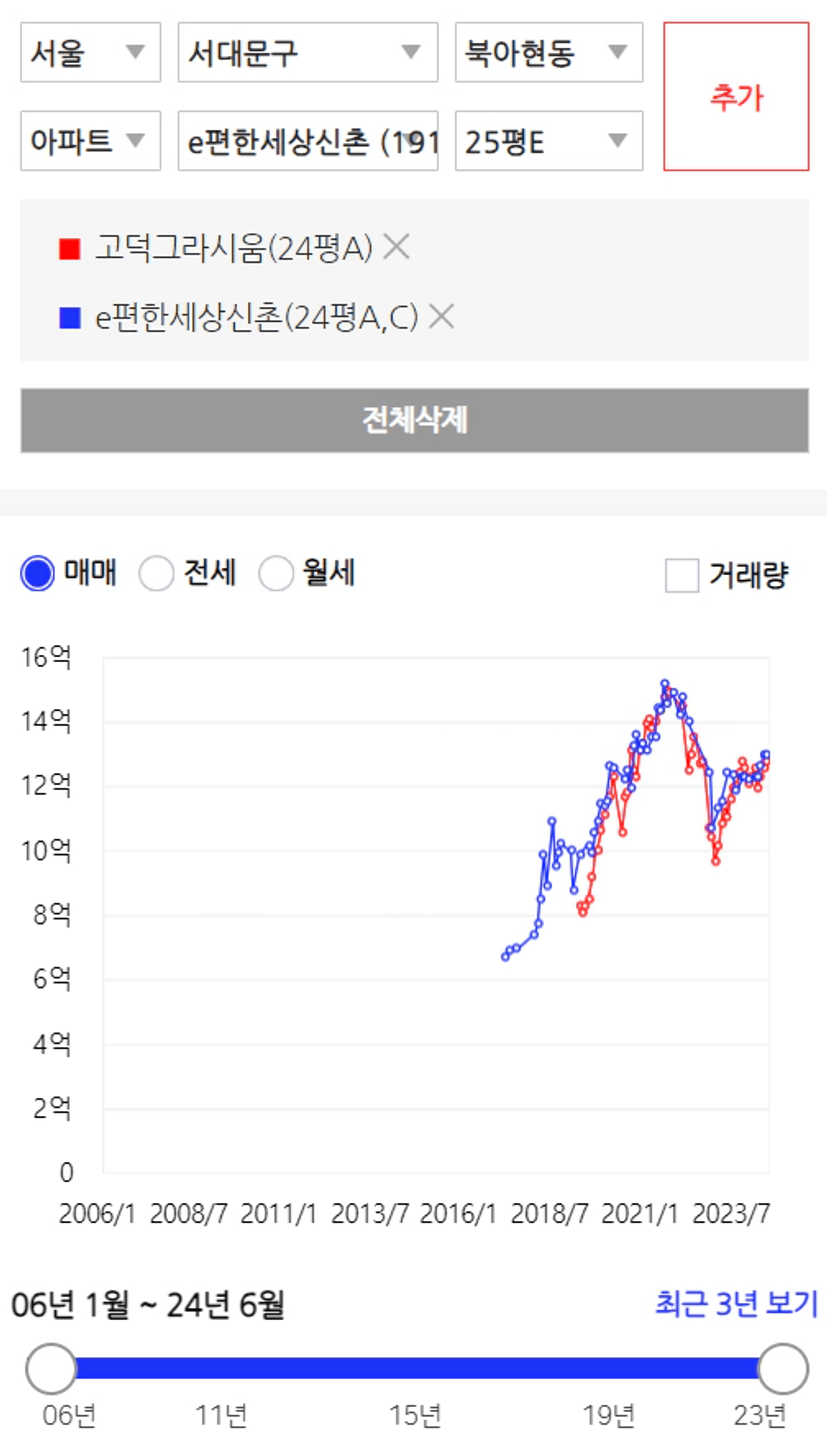Click the 19년 mark on the timeline
The image size is (827, 1449).
[609, 1416]
